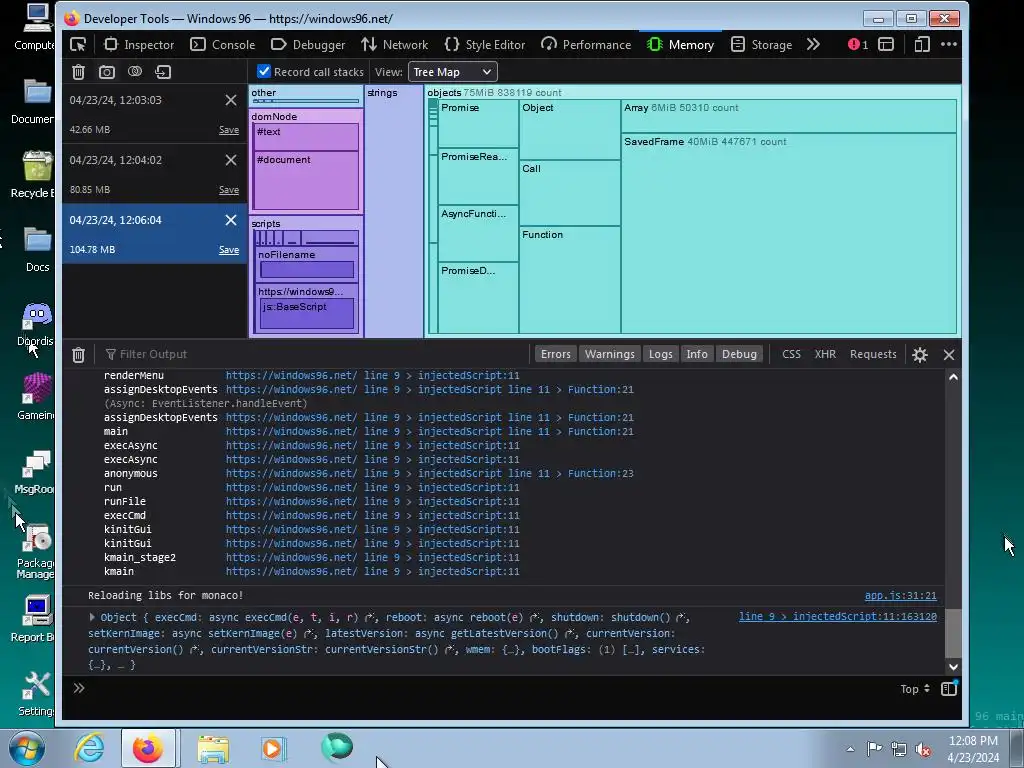The image size is (1024, 768).
Task: Select the 12:03:03 snapshot entry
Action: [x=155, y=114]
